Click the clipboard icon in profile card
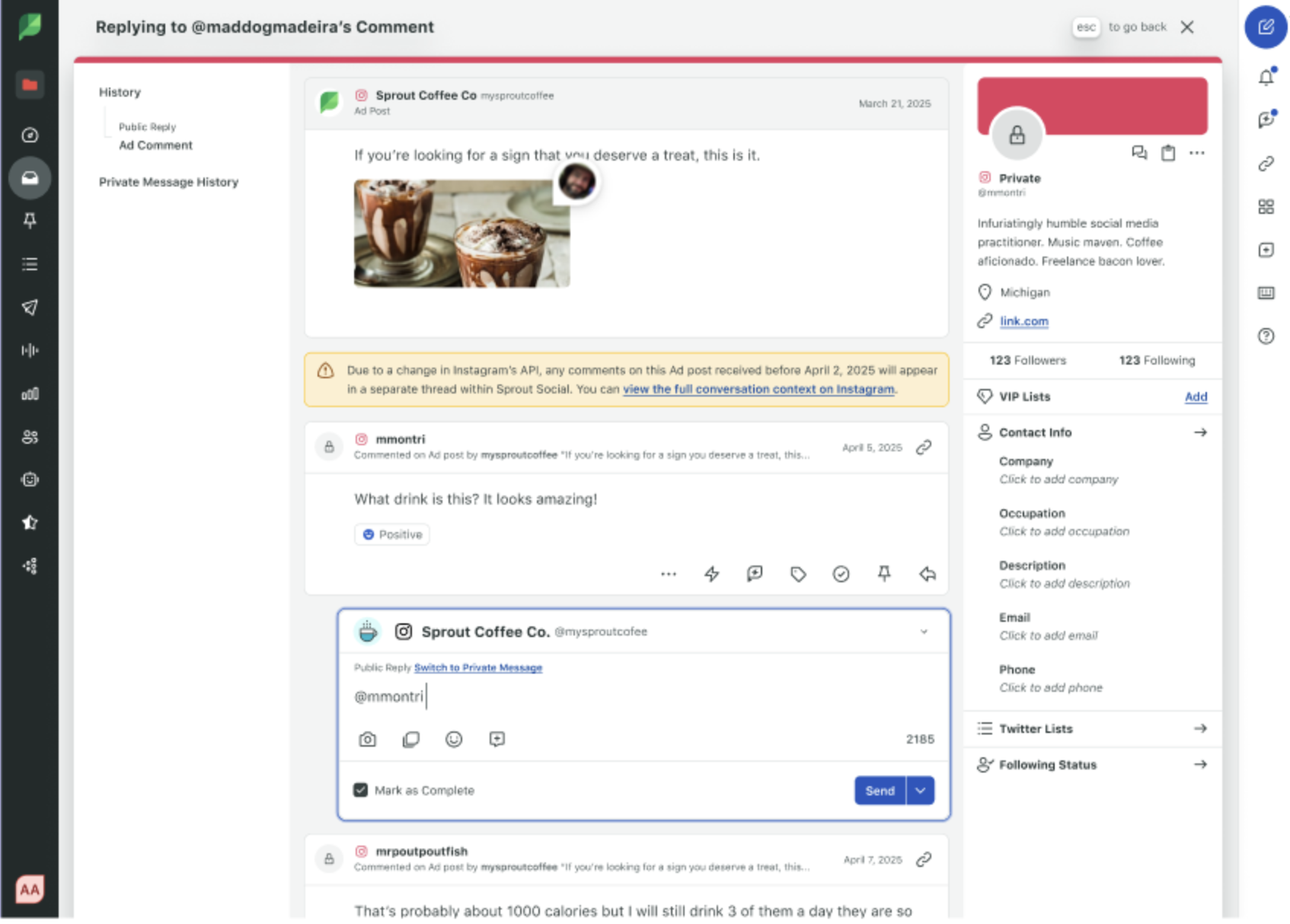 1167,153
